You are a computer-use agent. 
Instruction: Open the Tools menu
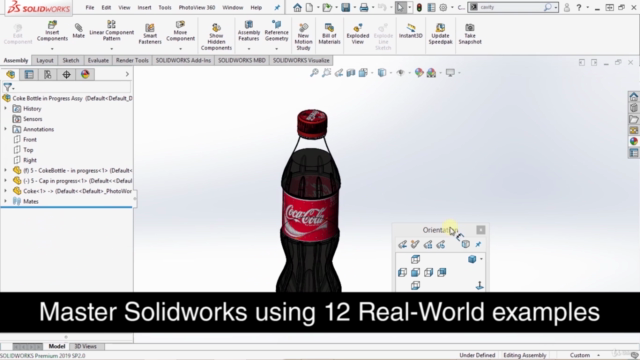pyautogui.click(x=165, y=7)
